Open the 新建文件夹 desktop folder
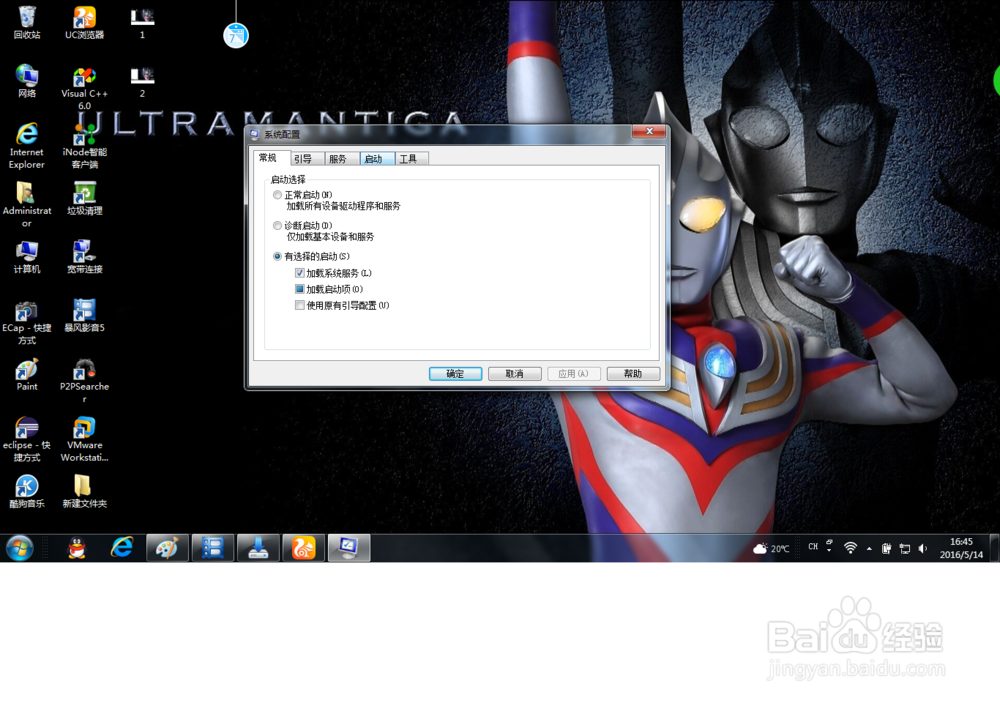The width and height of the screenshot is (1000, 703). coord(84,491)
